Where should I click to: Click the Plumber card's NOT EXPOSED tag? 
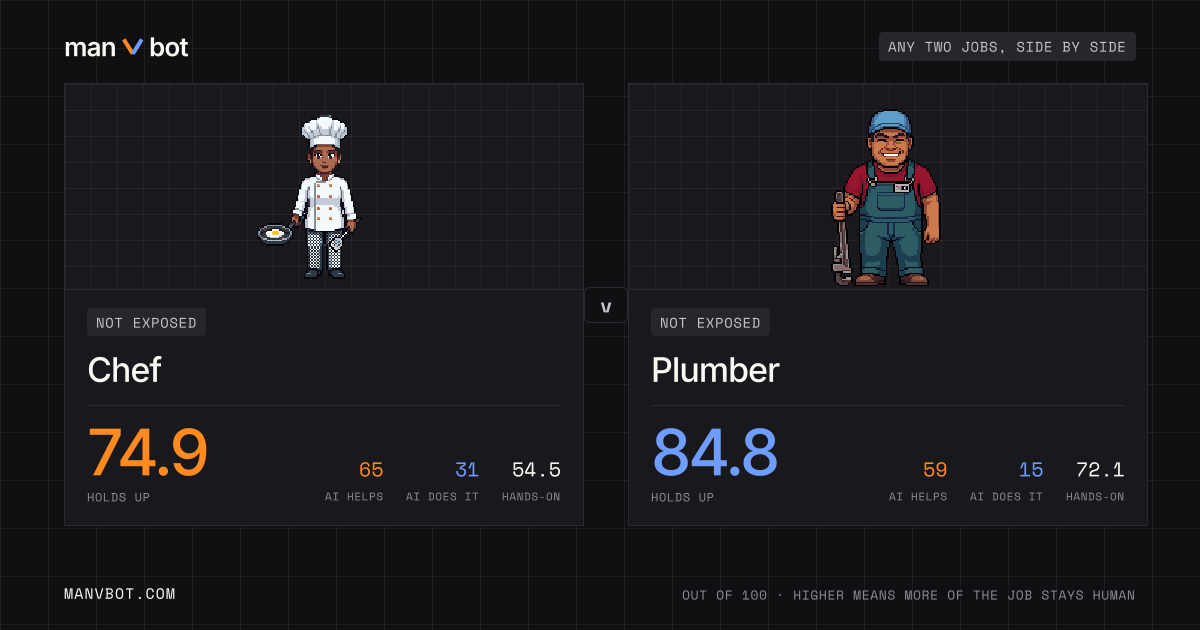pyautogui.click(x=710, y=322)
